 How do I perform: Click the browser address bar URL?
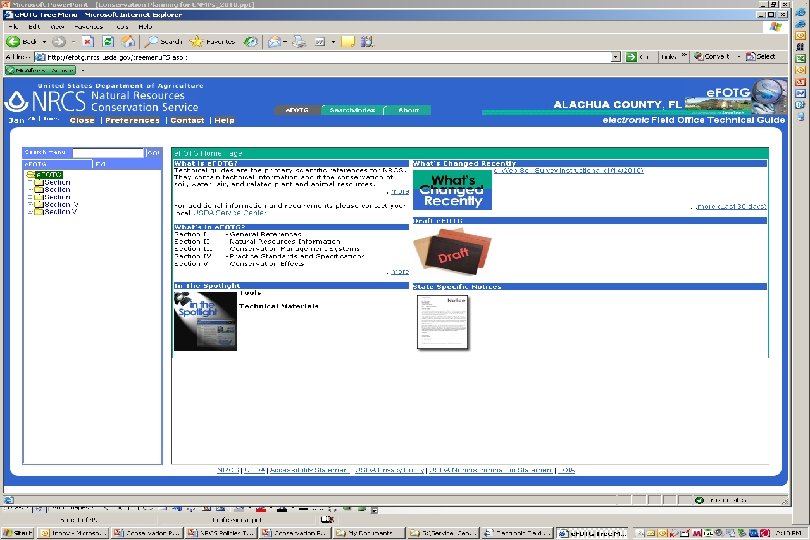pyautogui.click(x=118, y=57)
